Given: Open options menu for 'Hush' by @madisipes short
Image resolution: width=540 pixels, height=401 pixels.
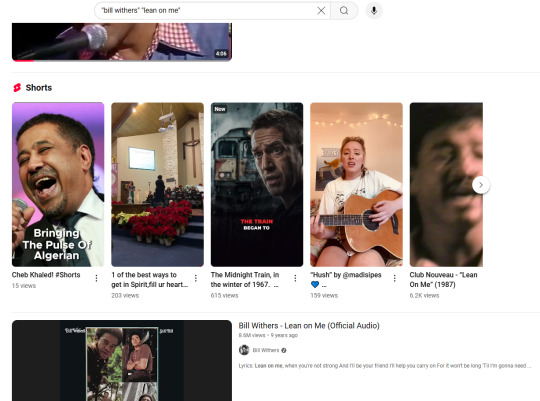Looking at the screenshot, I should [x=395, y=278].
